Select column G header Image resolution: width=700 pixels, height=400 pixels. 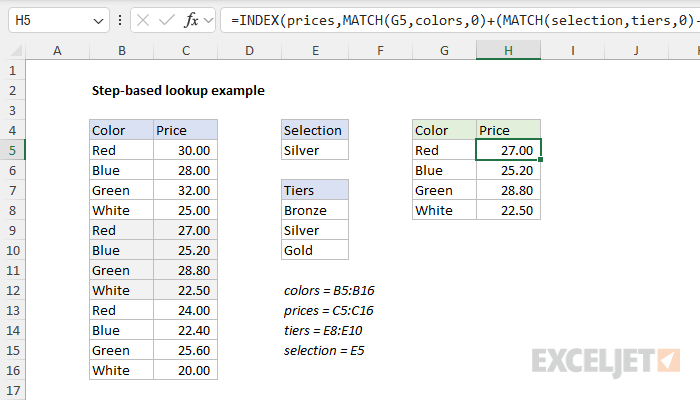pyautogui.click(x=444, y=50)
